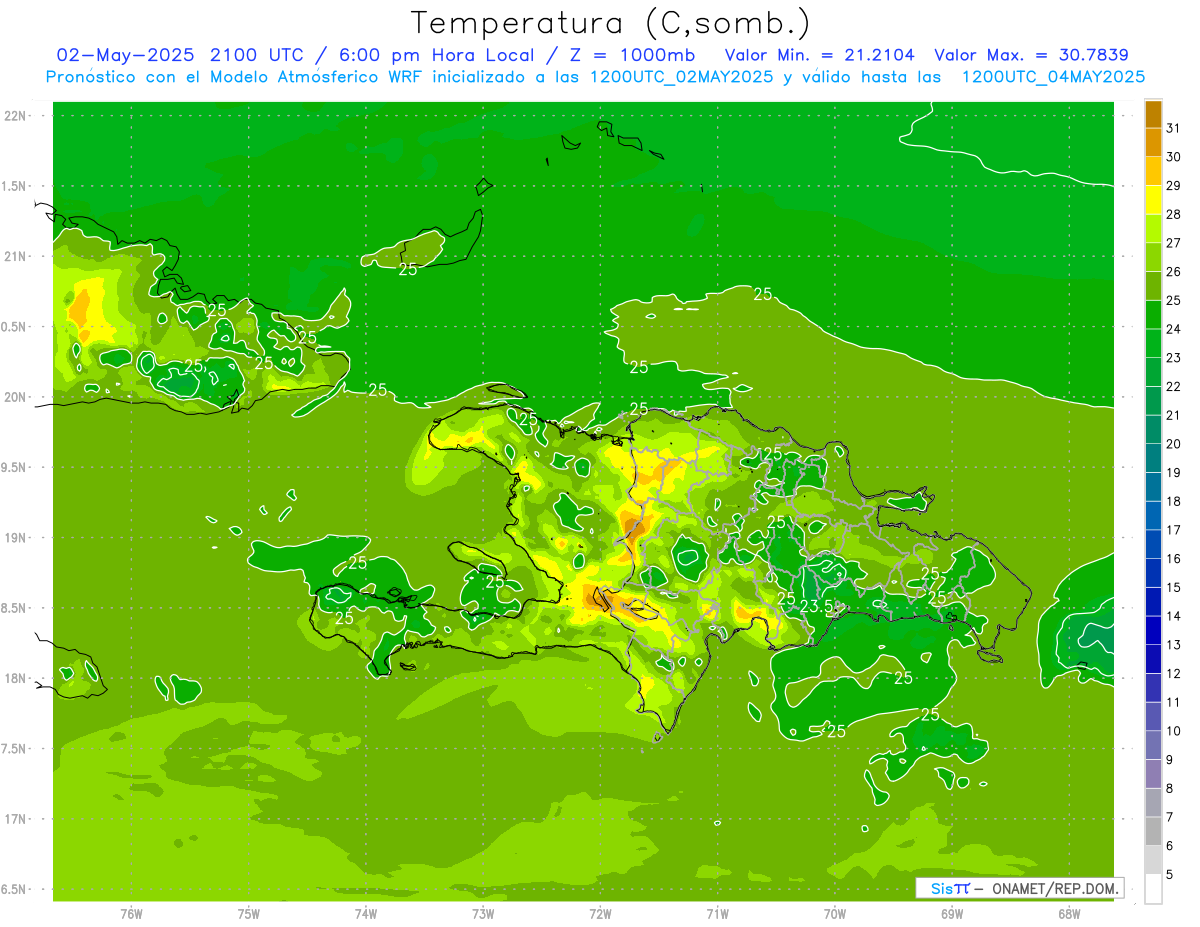The width and height of the screenshot is (1200, 927).
Task: Click the 6.5N latitude axis label
Action: tap(13, 889)
